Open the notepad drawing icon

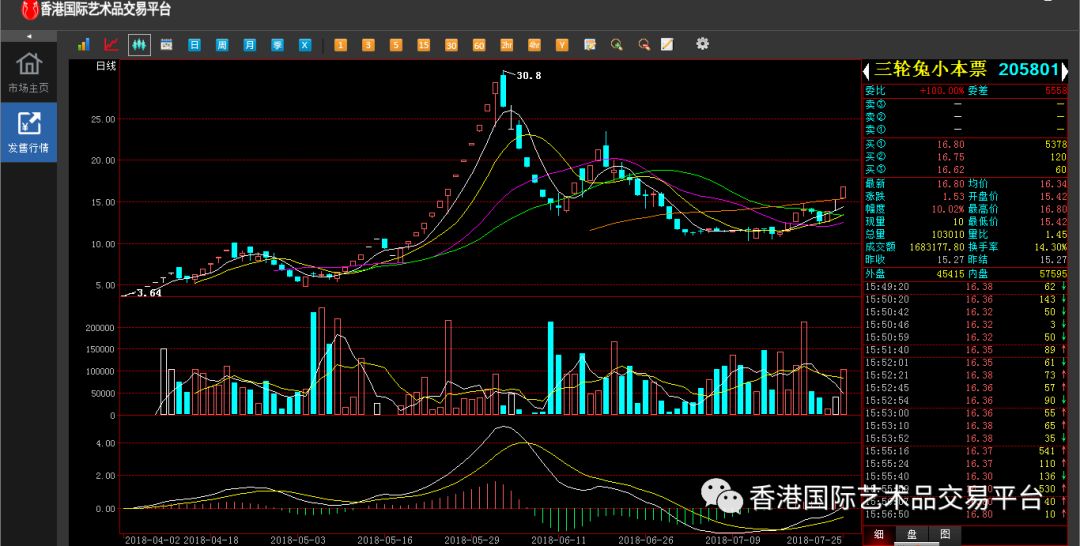point(667,45)
